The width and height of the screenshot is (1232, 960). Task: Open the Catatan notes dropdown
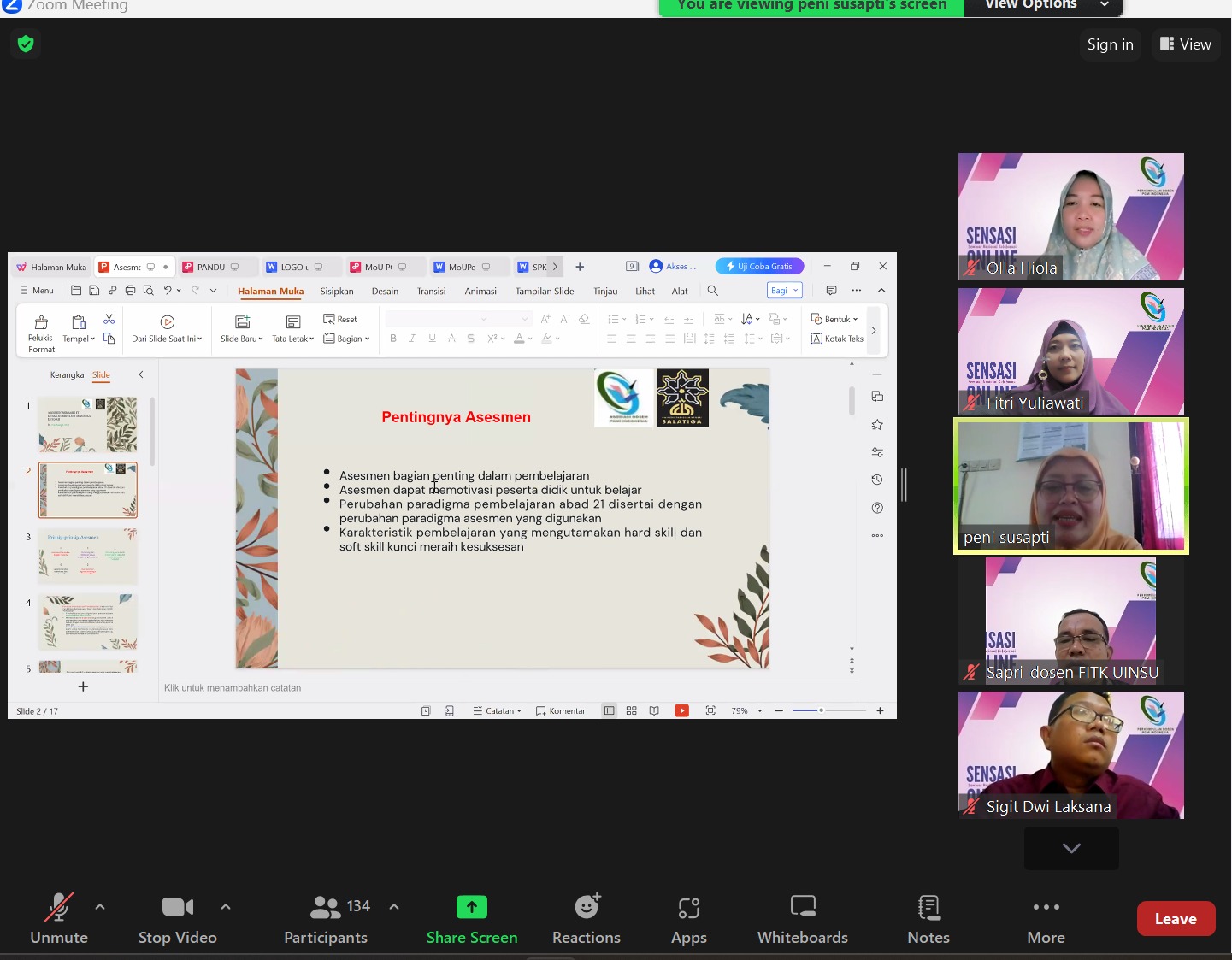point(497,711)
